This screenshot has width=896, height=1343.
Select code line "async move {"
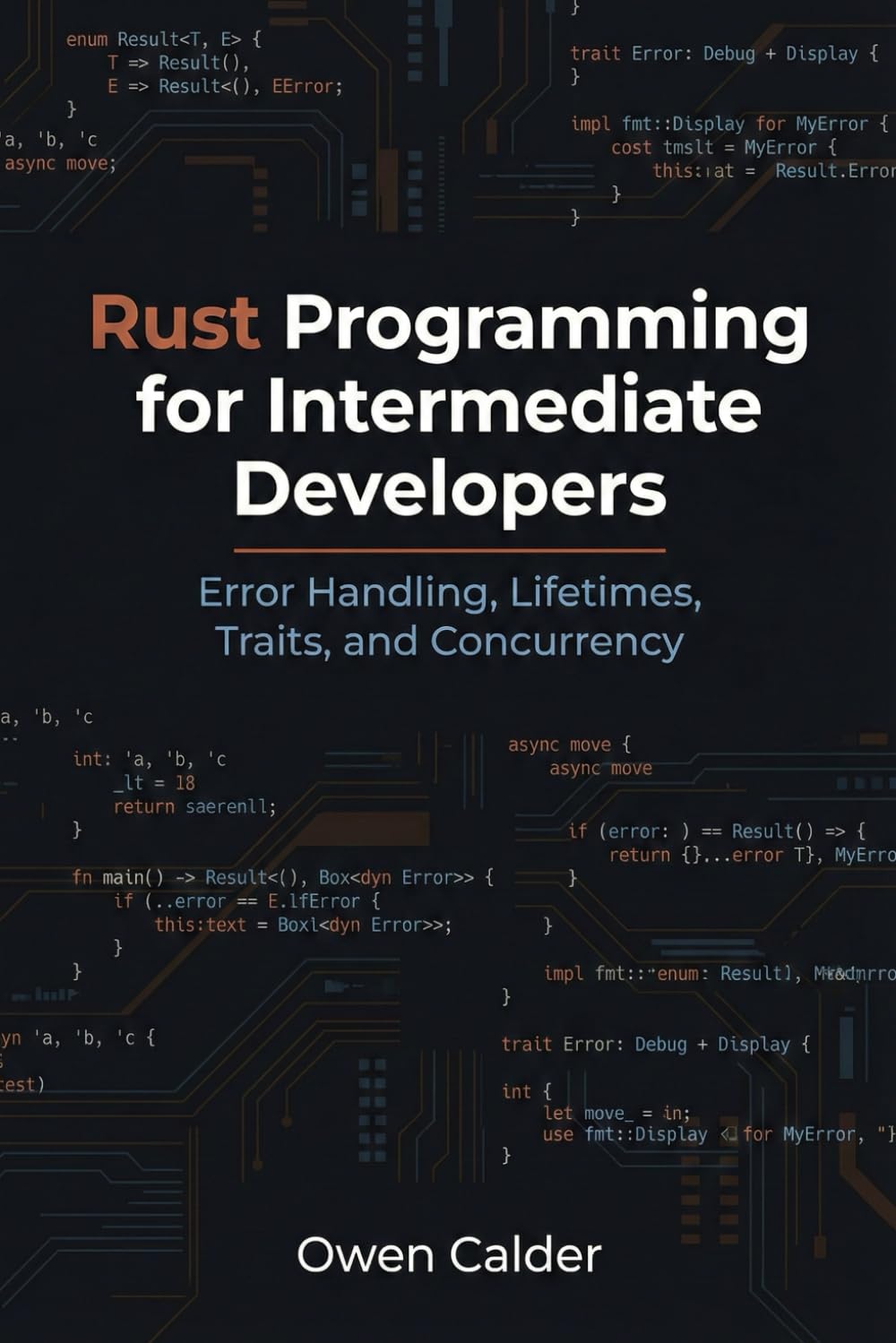click(x=570, y=745)
